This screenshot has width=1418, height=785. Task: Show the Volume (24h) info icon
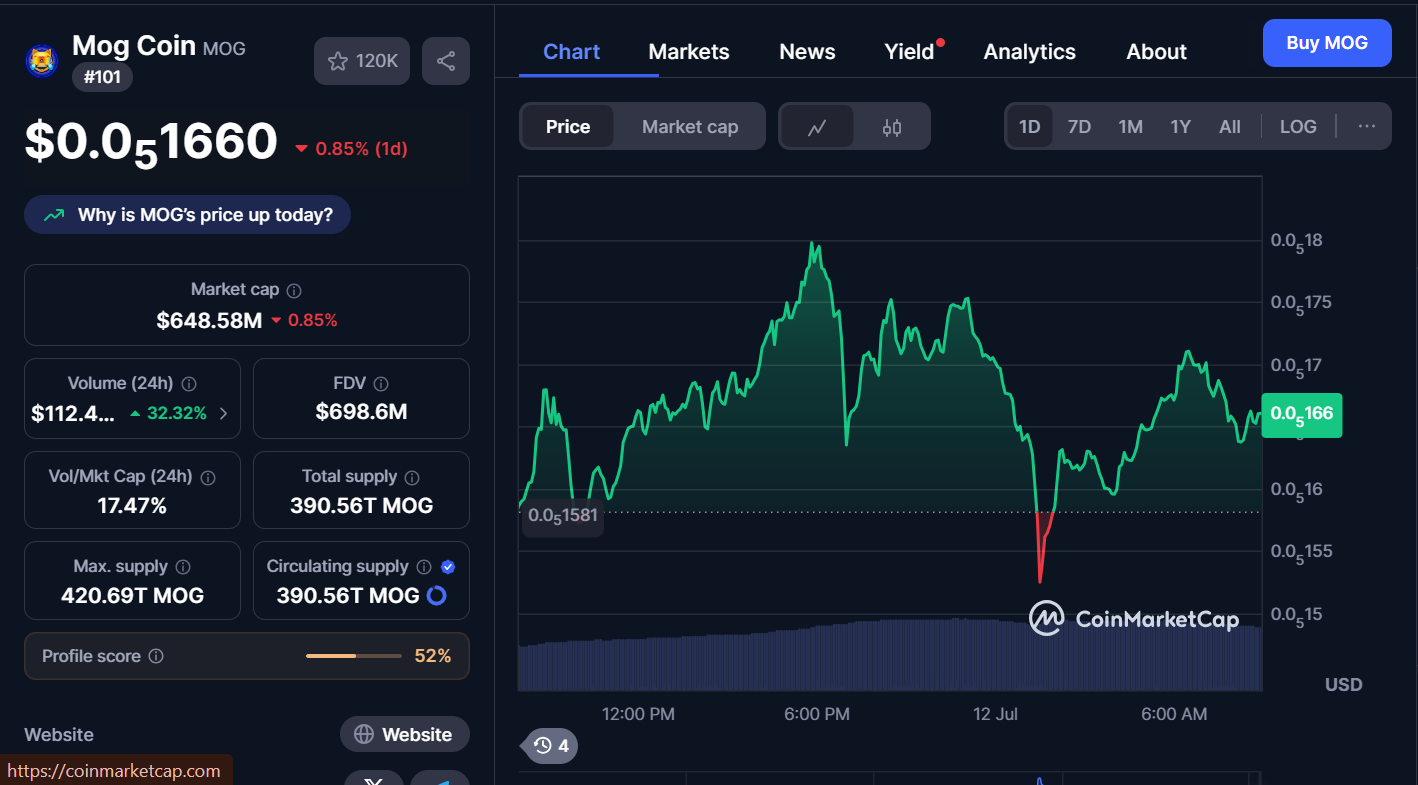tap(189, 383)
